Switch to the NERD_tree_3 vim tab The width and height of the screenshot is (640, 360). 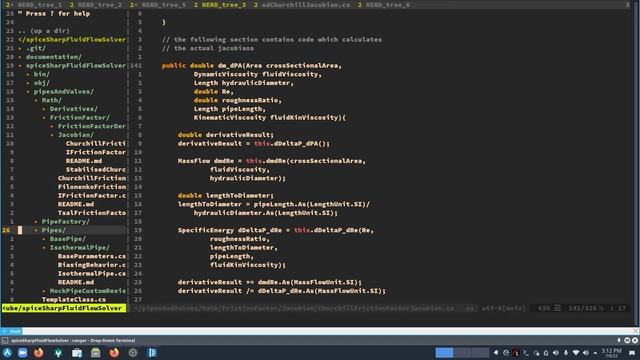[x=224, y=5]
